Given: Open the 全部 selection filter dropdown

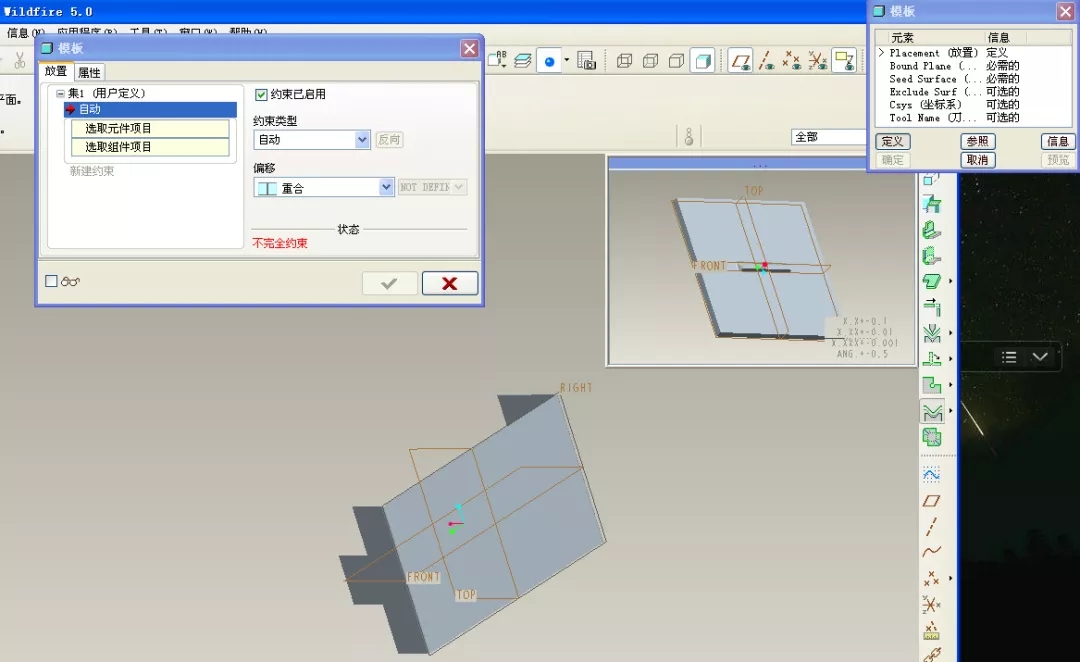Looking at the screenshot, I should (x=829, y=137).
